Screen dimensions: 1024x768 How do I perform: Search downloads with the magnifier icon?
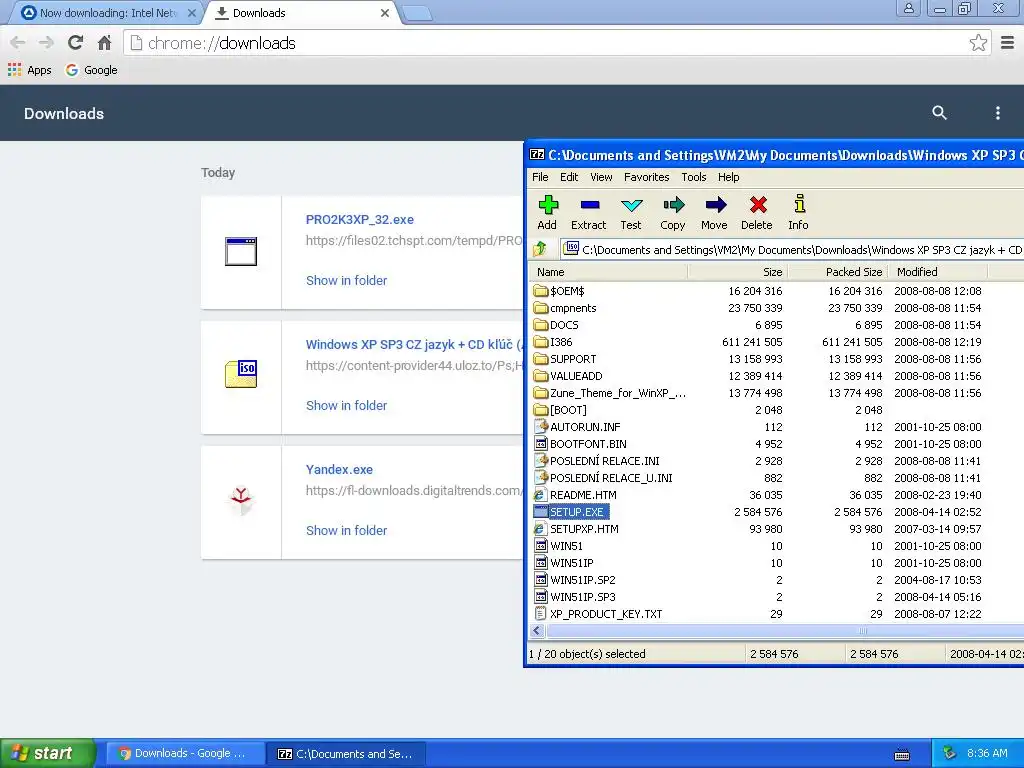tap(939, 112)
